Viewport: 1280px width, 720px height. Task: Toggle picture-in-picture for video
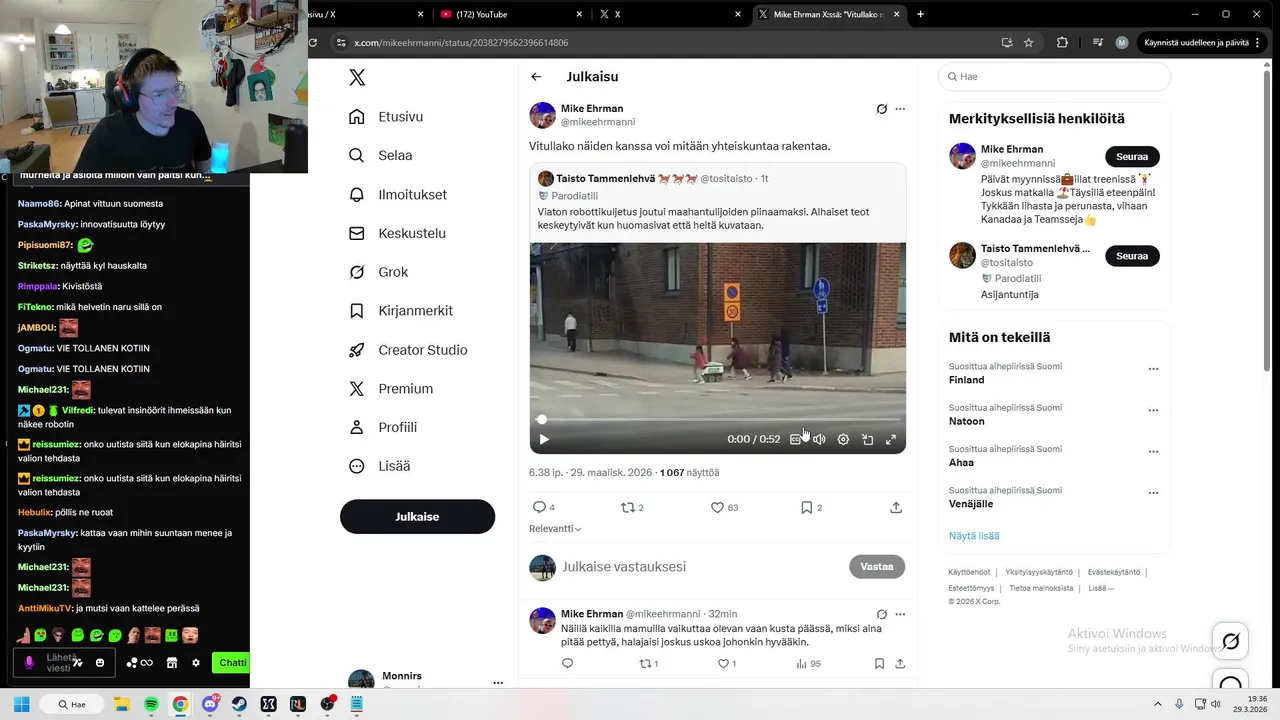[x=867, y=439]
